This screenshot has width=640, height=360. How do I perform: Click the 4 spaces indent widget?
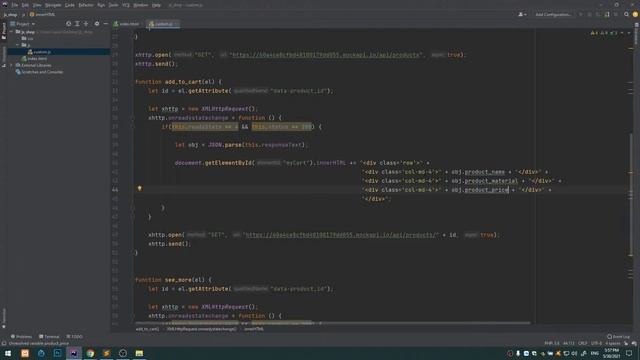pyautogui.click(x=612, y=344)
